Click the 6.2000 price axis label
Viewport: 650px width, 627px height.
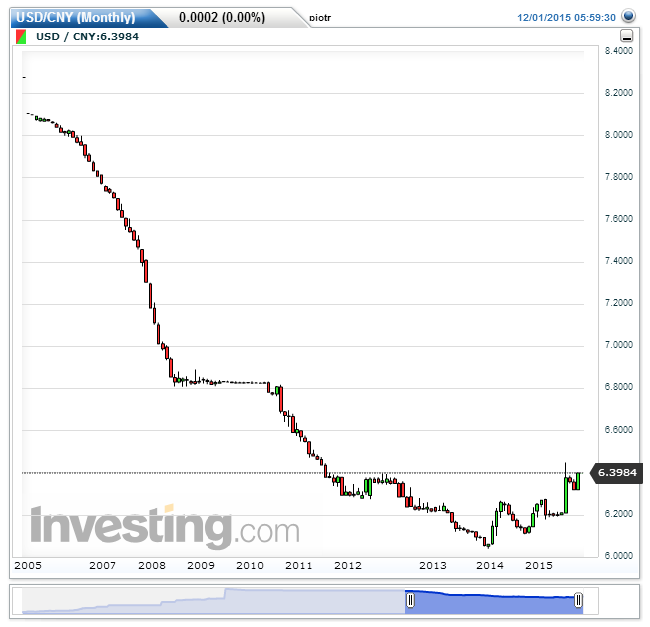(x=618, y=513)
